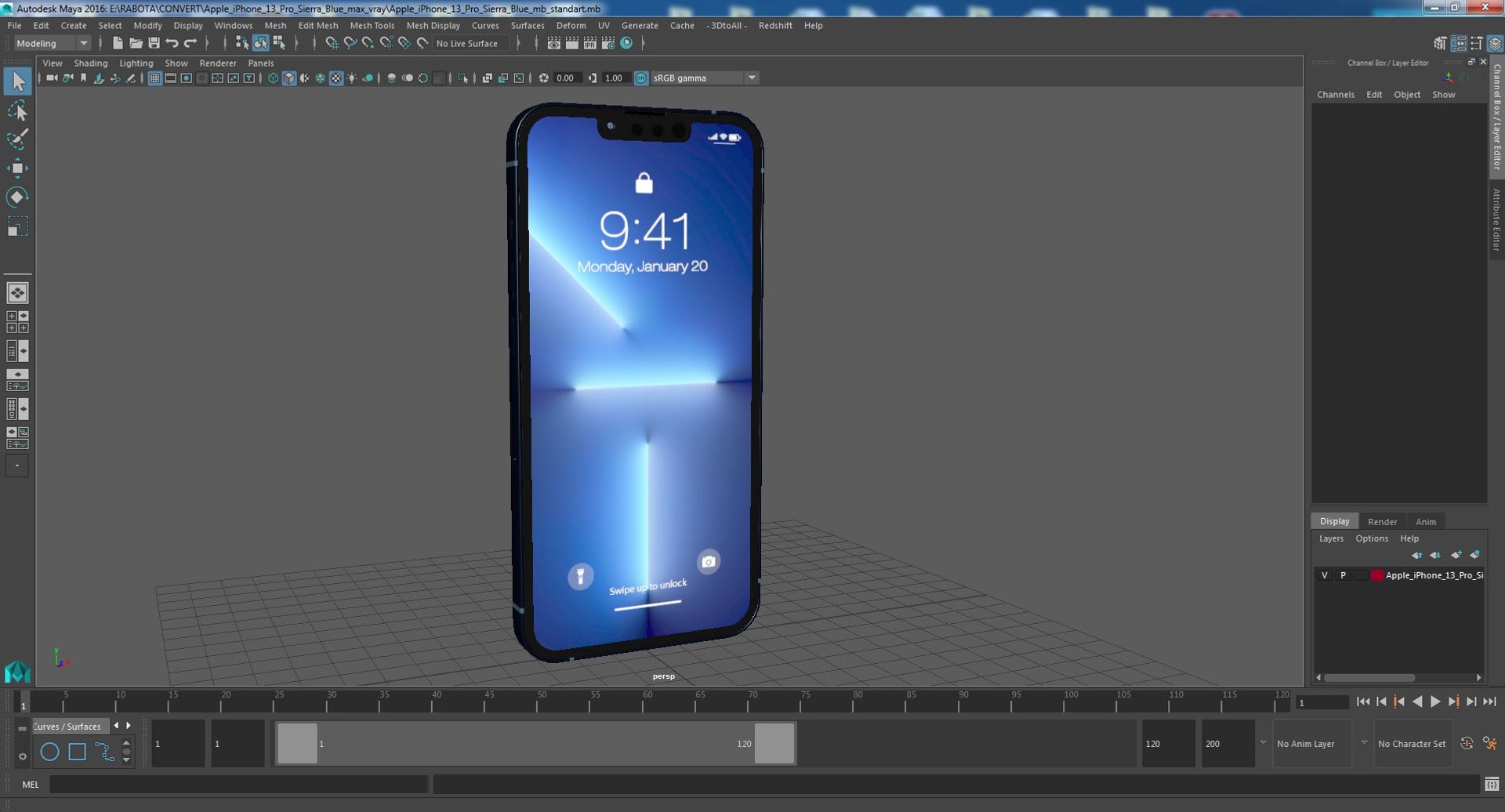
Task: Toggle playback P box on Apple_iPhone layer
Action: click(1343, 575)
